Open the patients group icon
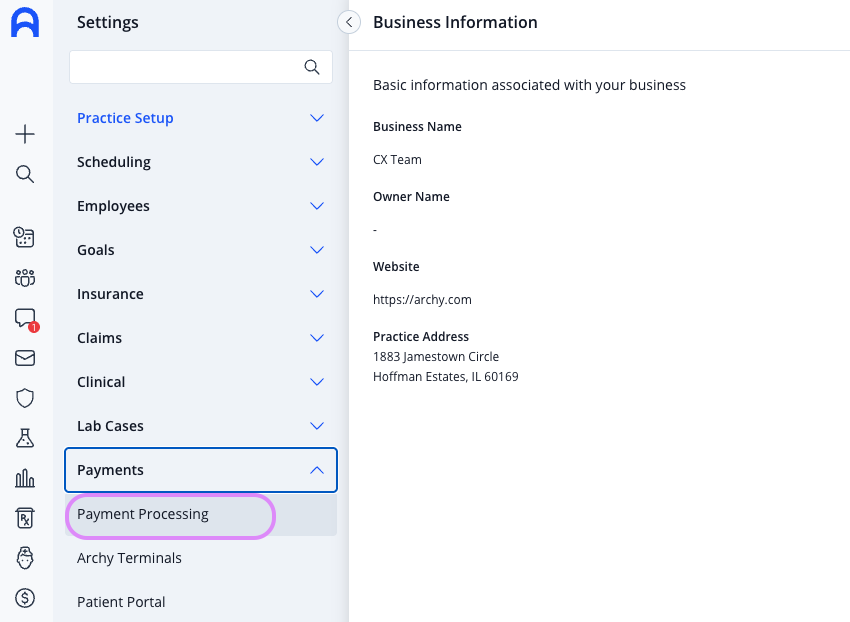The width and height of the screenshot is (850, 622). [x=25, y=278]
